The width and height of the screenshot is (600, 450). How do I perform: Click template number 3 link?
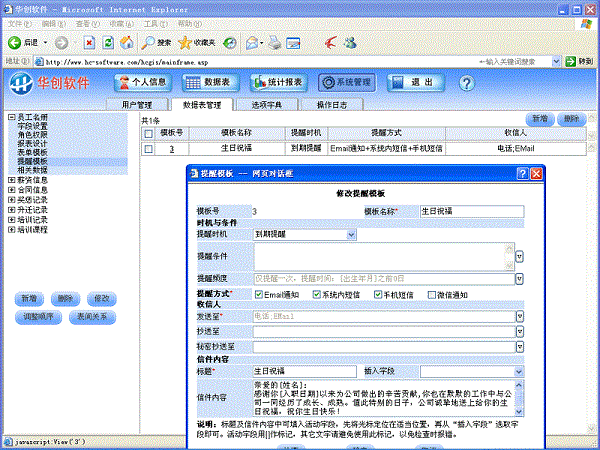tap(171, 149)
